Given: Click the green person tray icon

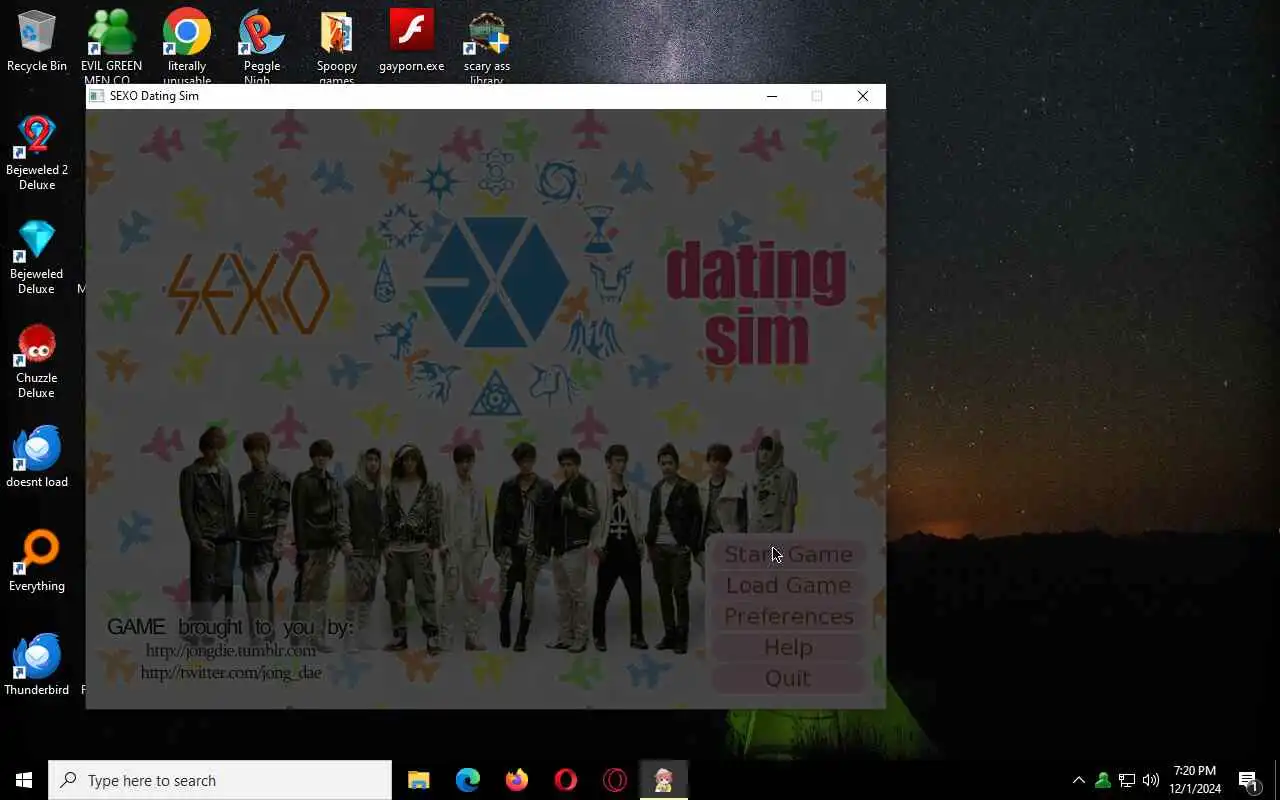Looking at the screenshot, I should [1103, 780].
